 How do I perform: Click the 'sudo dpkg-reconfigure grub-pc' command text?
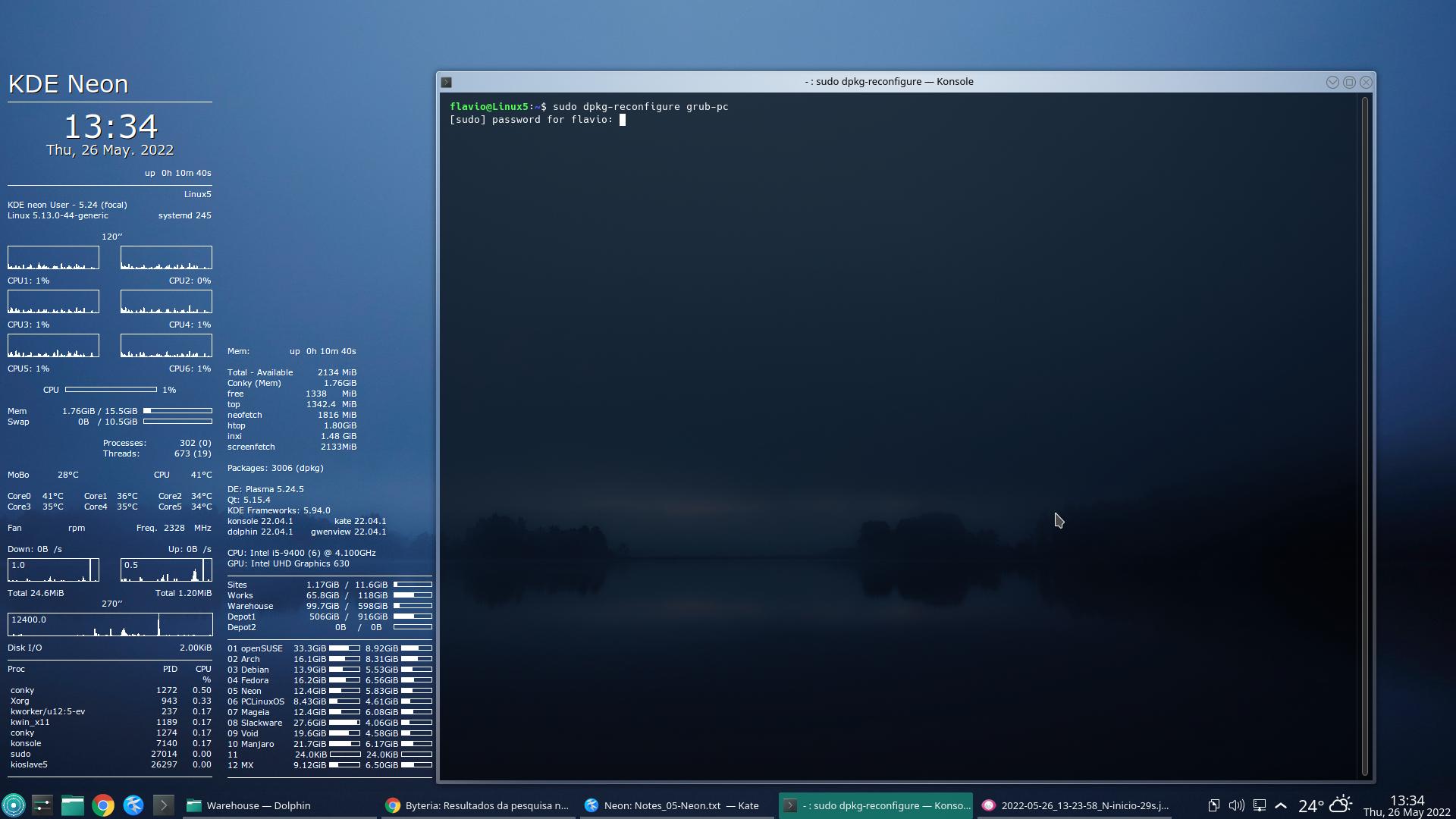point(640,107)
